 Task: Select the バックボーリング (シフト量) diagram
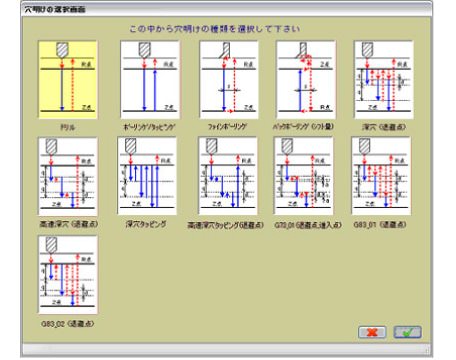coord(306,80)
